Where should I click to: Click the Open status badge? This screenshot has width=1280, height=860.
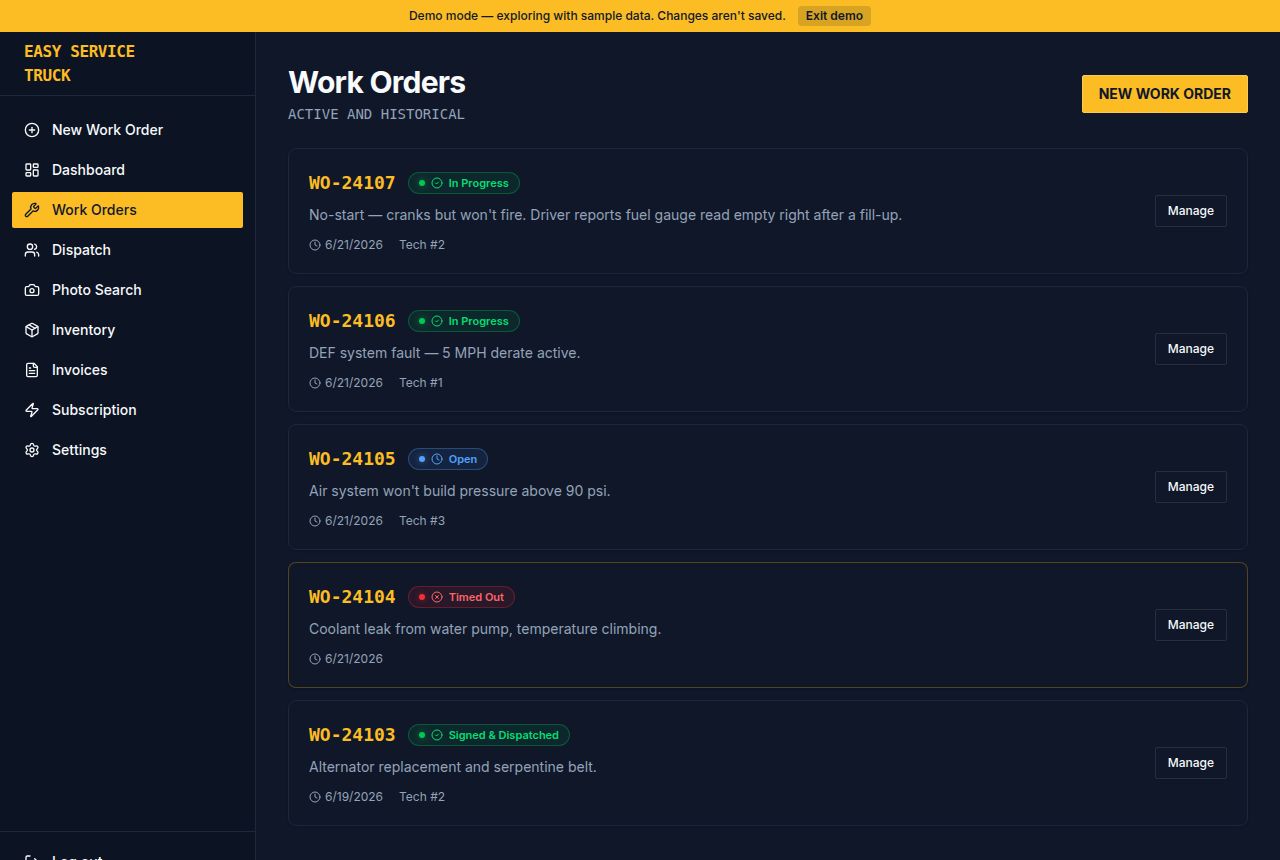[x=448, y=459]
